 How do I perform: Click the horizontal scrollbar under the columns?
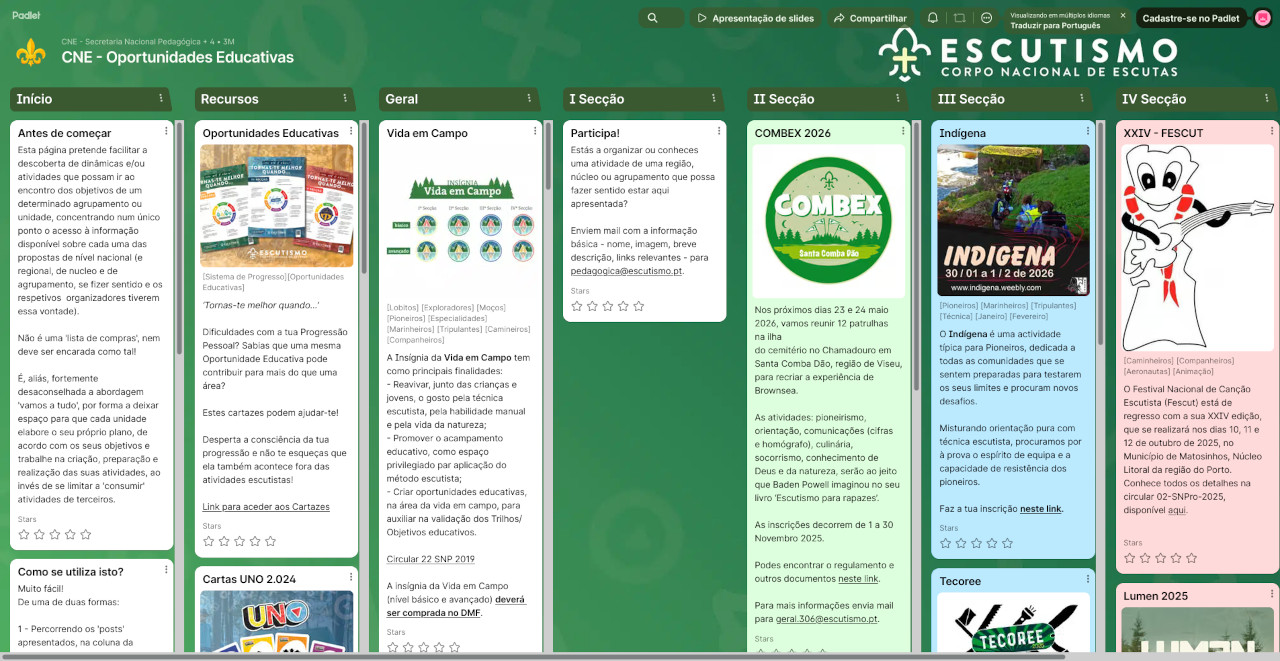point(535,656)
